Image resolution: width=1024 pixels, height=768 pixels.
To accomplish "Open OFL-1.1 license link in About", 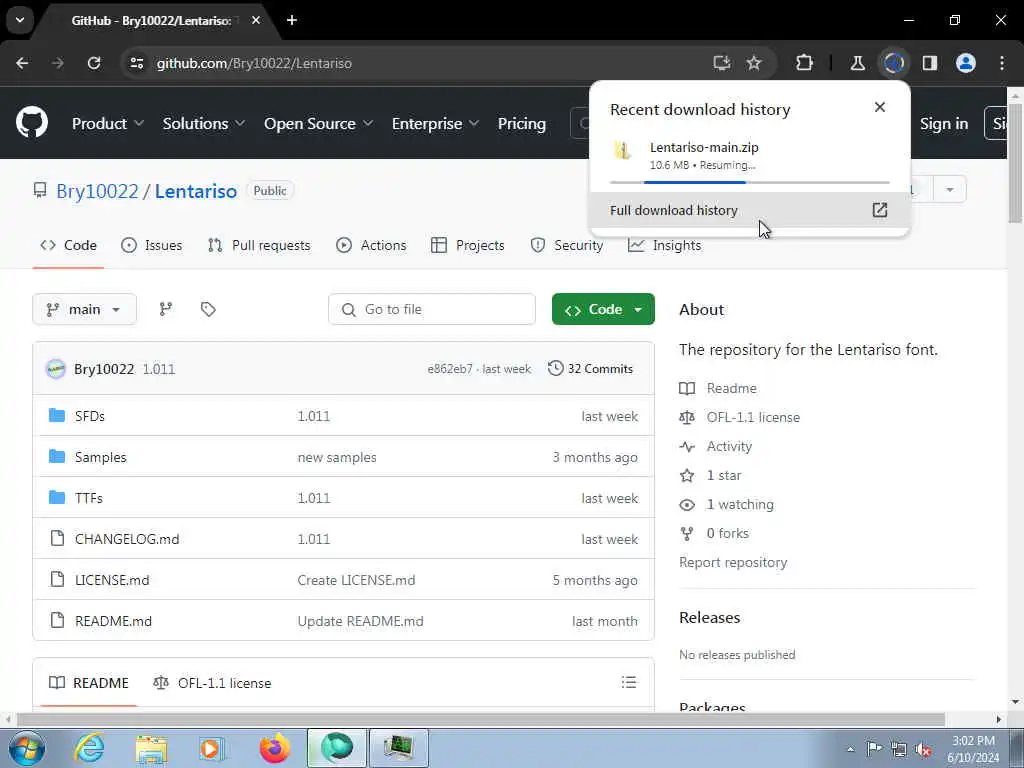I will [739, 417].
